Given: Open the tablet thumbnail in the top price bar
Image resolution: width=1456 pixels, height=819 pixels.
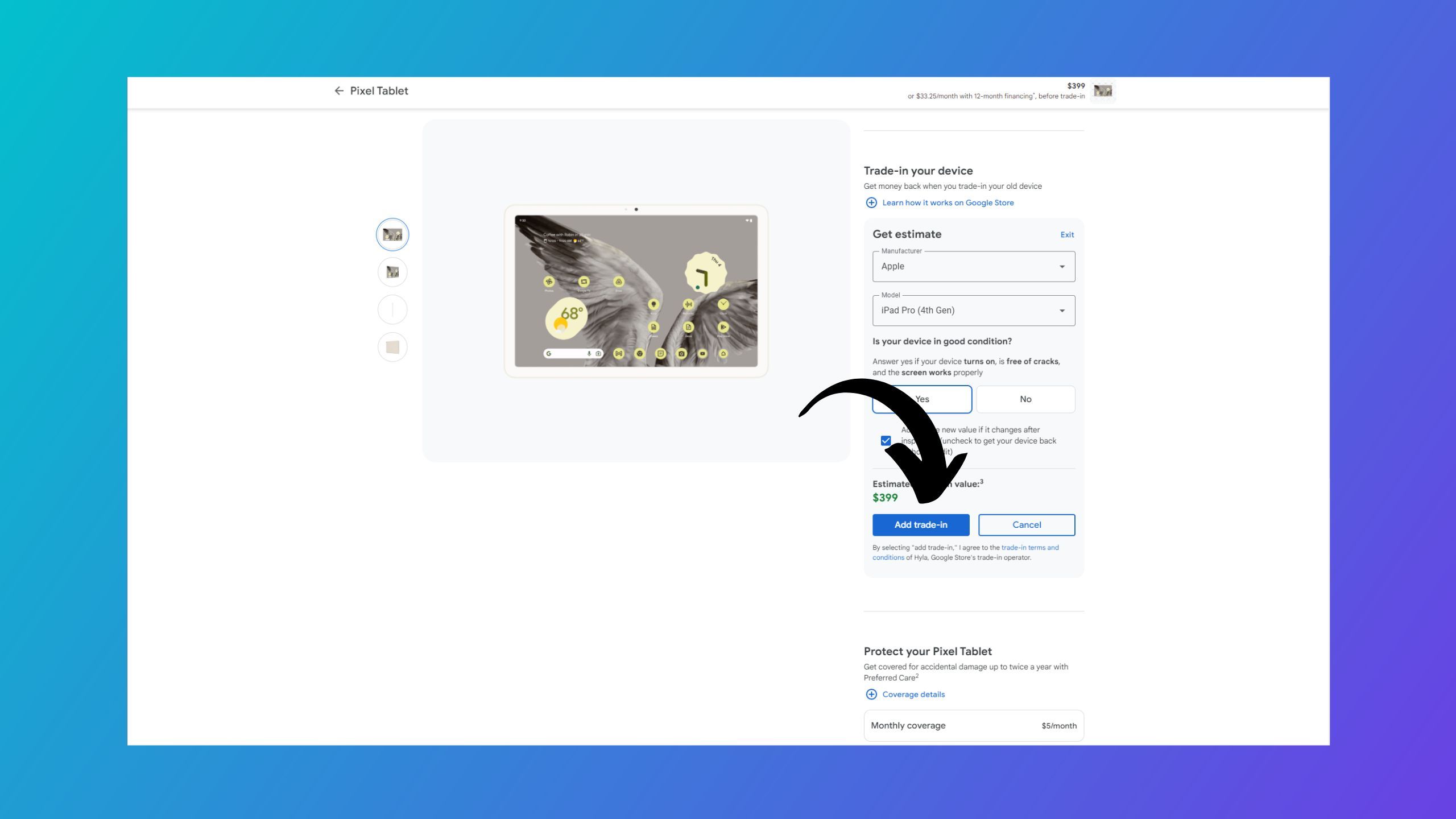Looking at the screenshot, I should pyautogui.click(x=1103, y=91).
